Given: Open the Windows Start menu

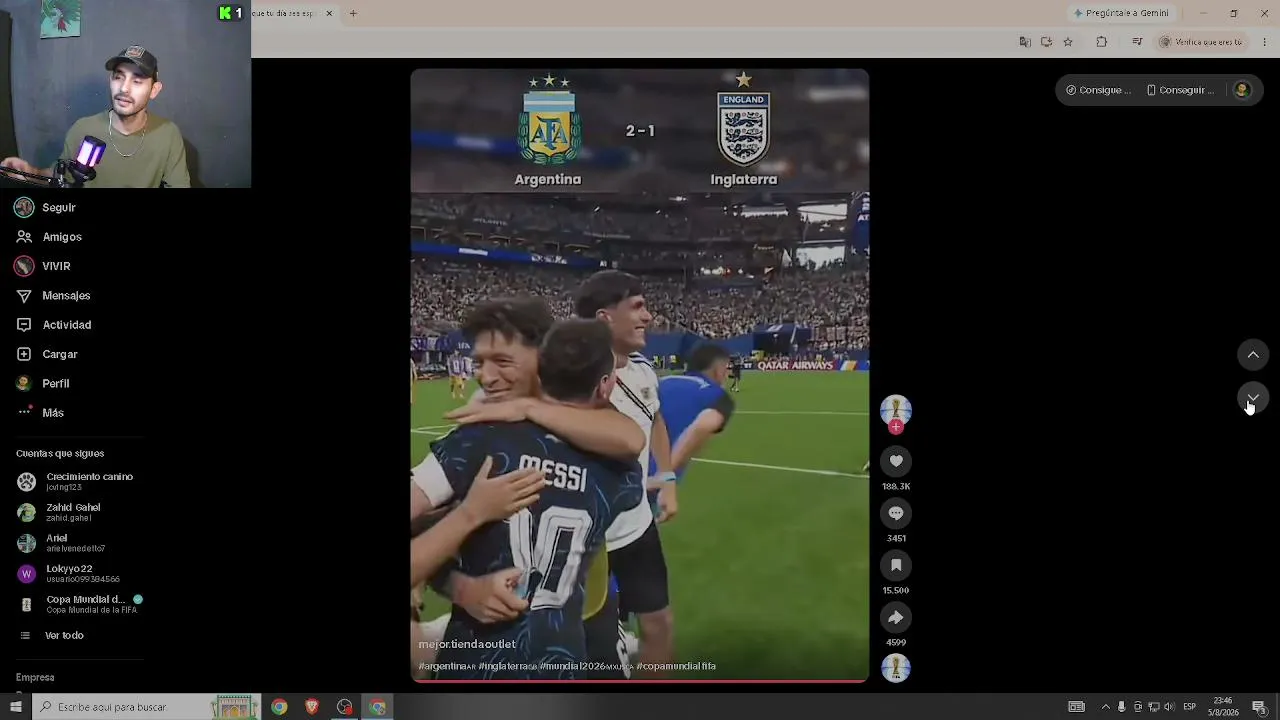Looking at the screenshot, I should click(15, 707).
